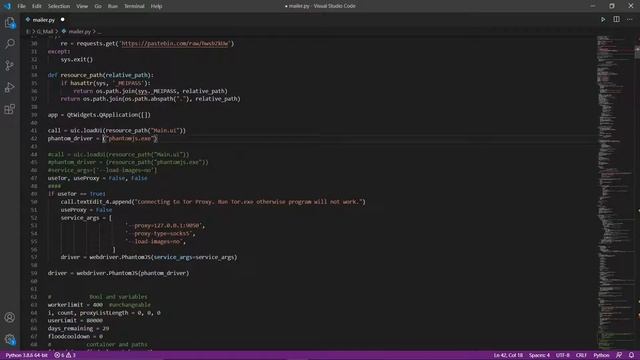Open the Terminal menu
The image size is (640, 360).
[134, 6]
